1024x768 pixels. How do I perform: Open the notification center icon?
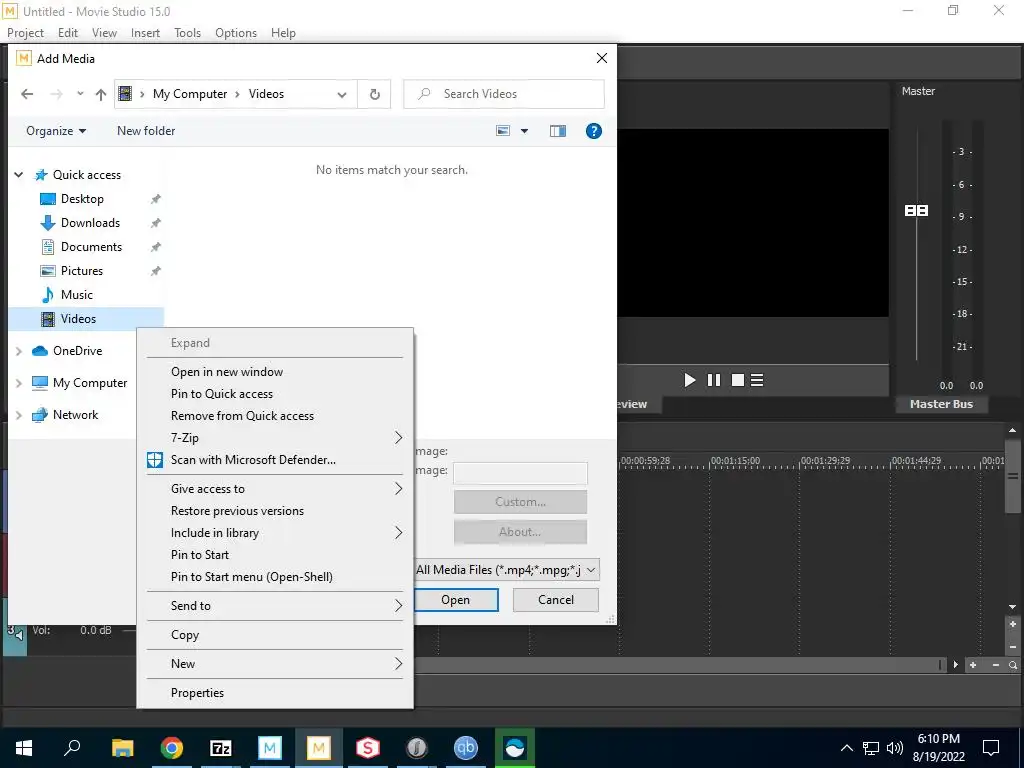[991, 748]
